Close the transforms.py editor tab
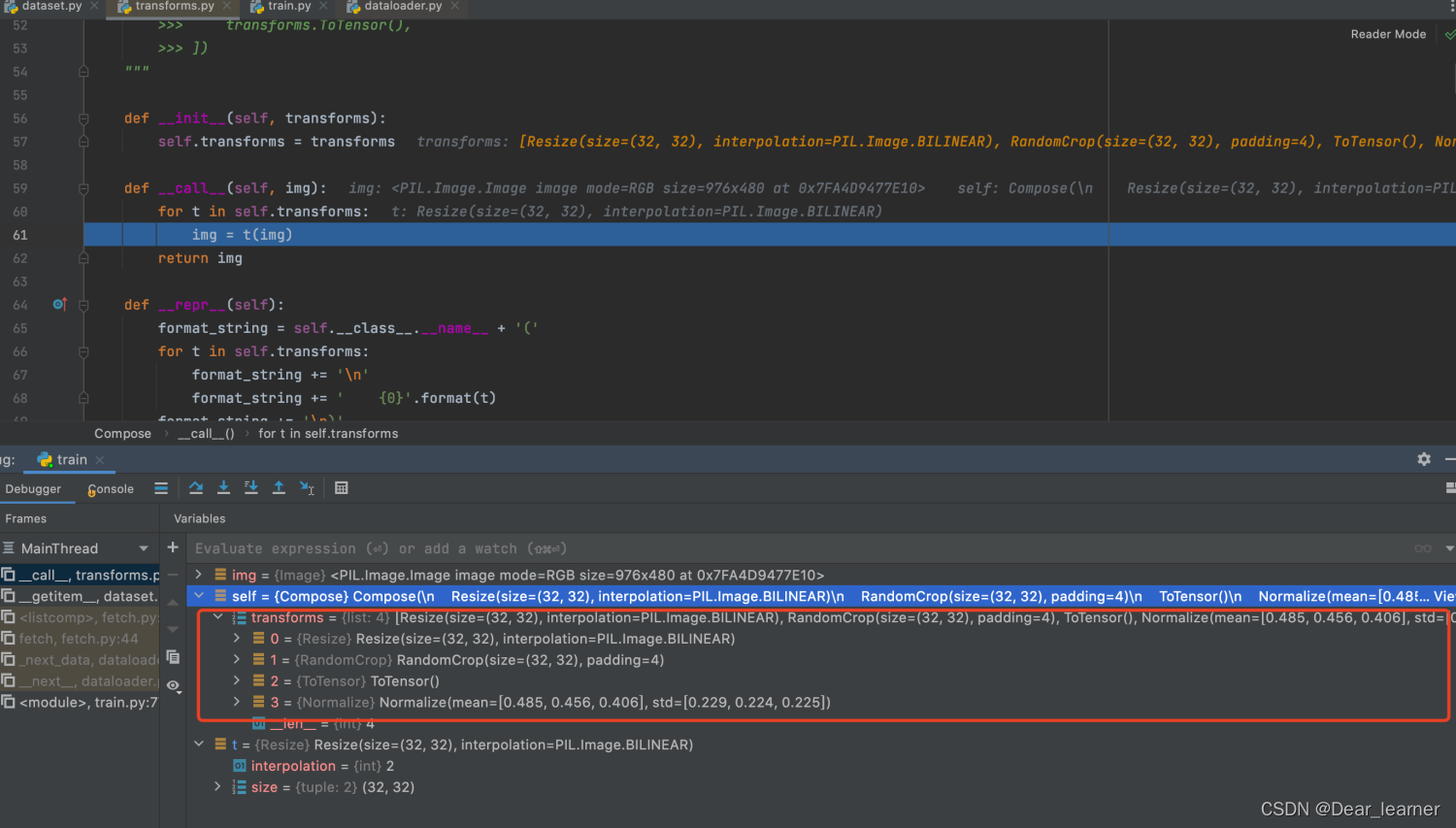 (227, 6)
